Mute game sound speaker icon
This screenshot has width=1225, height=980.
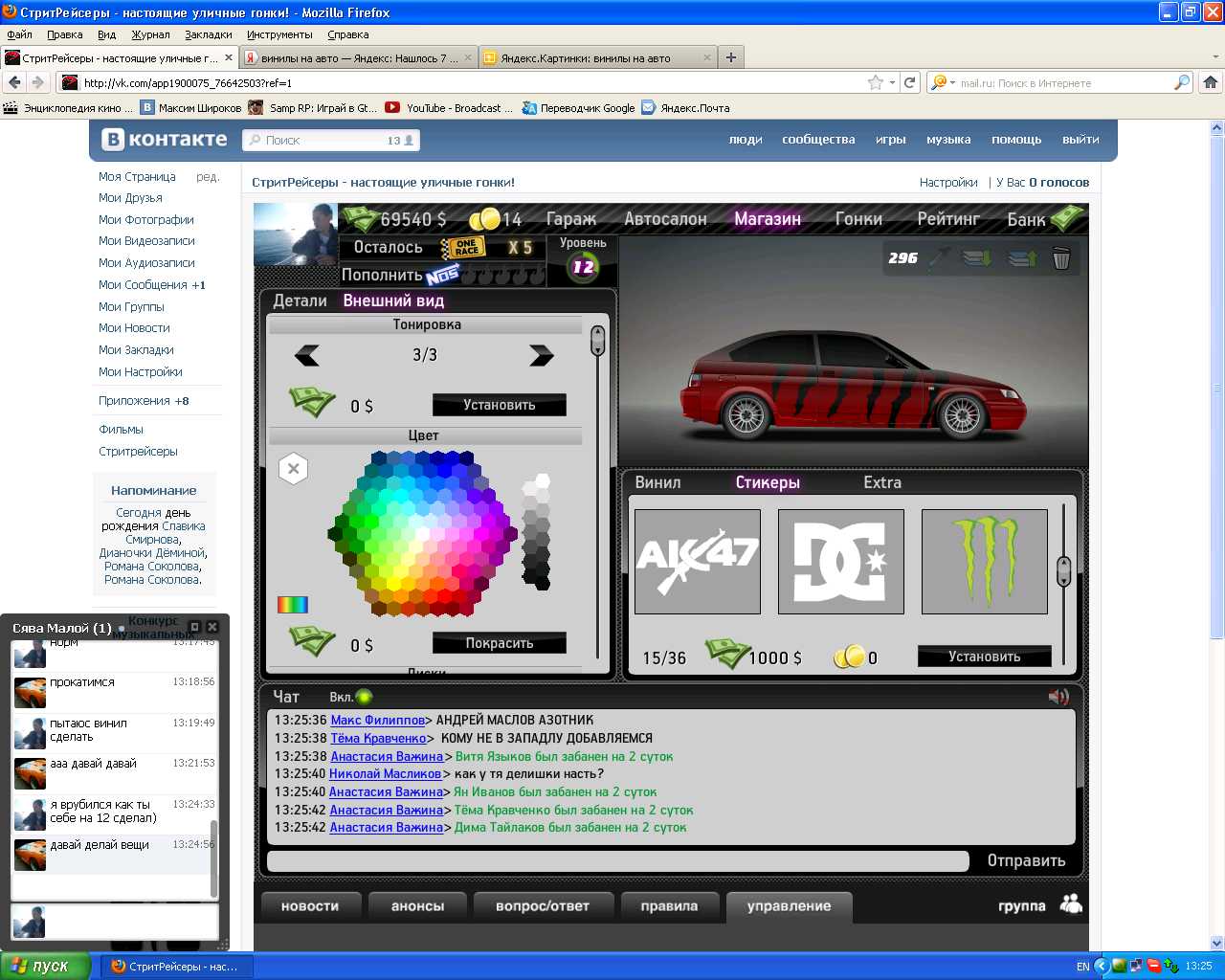(x=1058, y=697)
